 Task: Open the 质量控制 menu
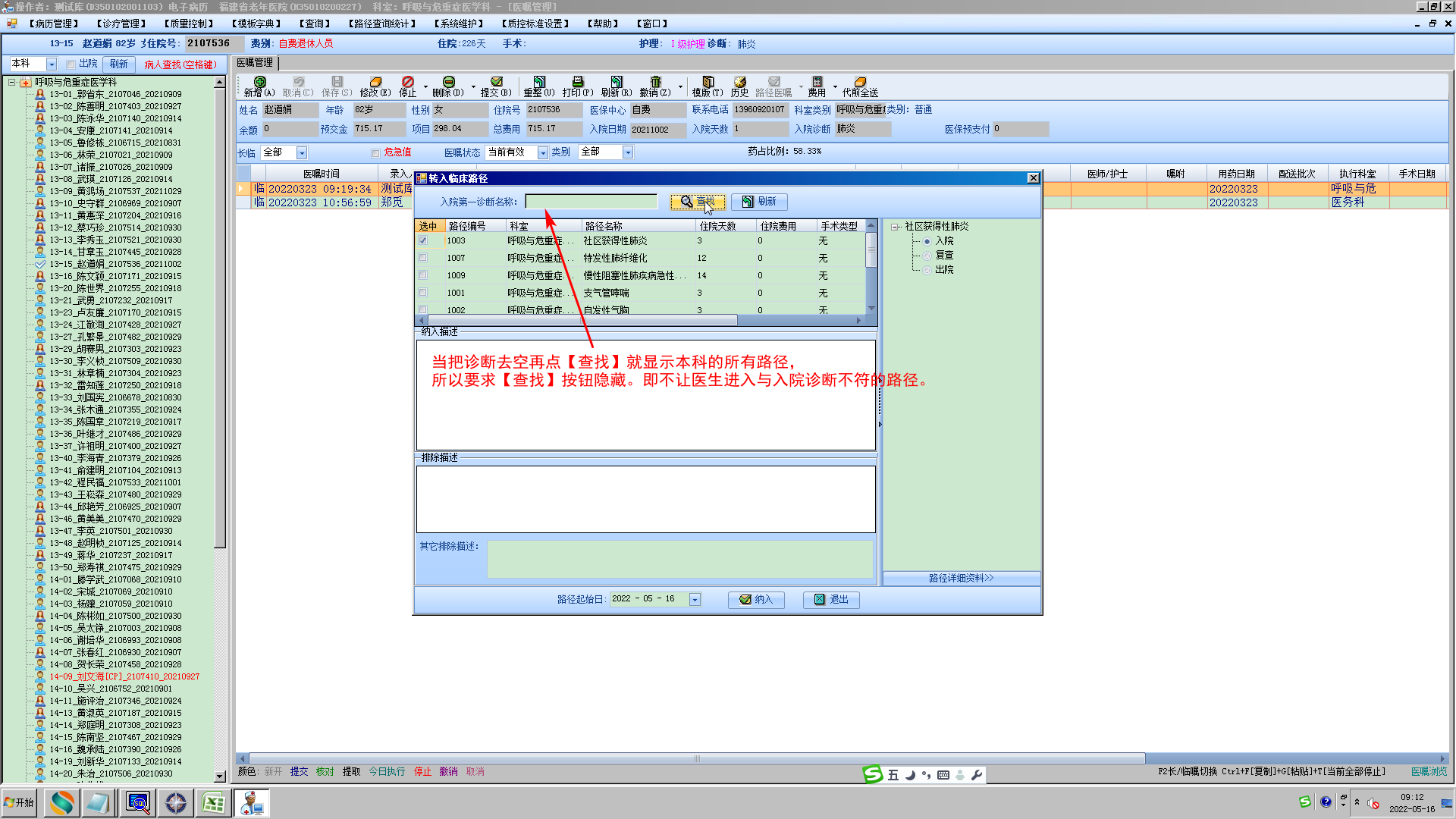click(188, 24)
